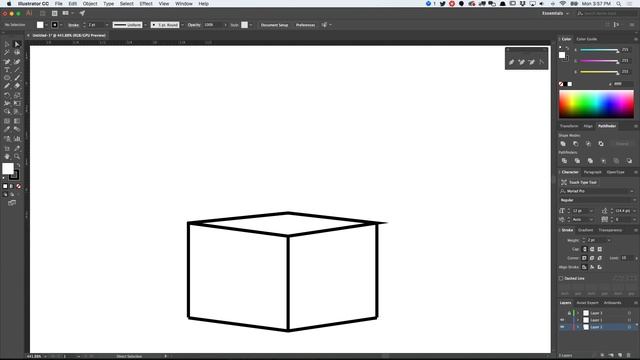Click the Preferences button
The image size is (640, 360).
pyautogui.click(x=305, y=25)
